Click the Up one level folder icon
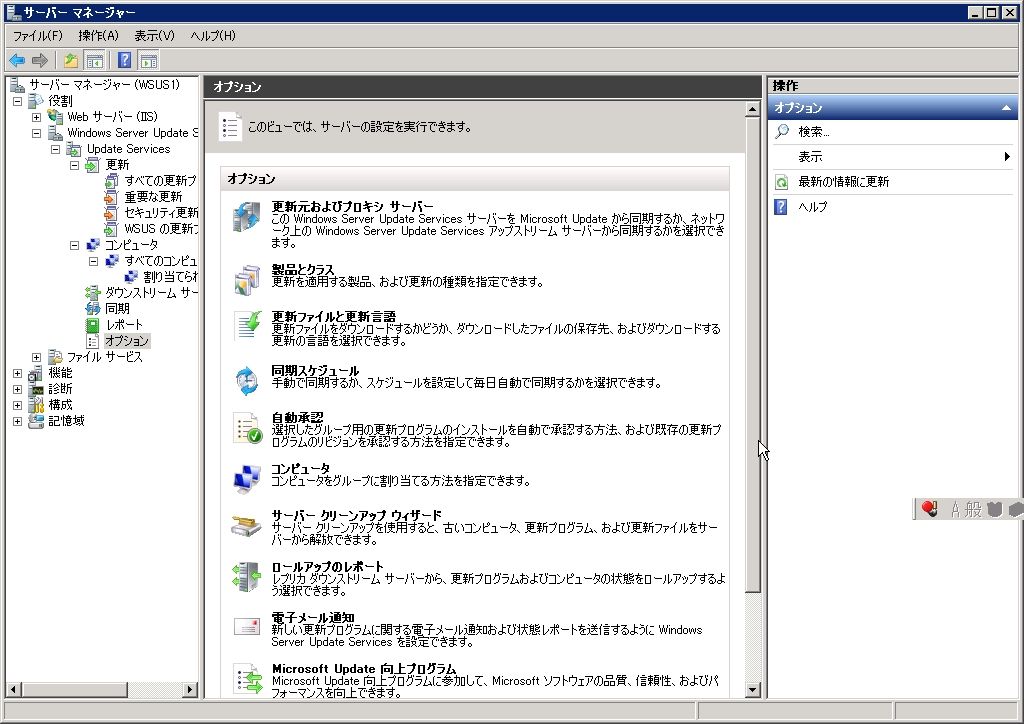This screenshot has height=724, width=1024. click(x=71, y=61)
